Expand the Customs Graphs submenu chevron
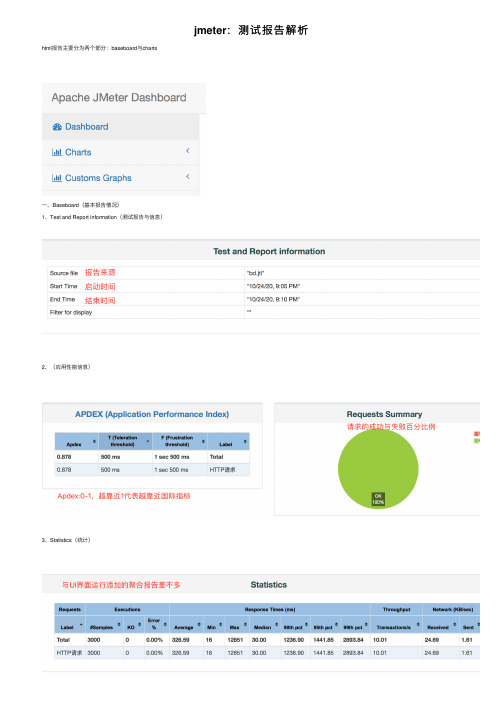504x713 pixels. 187,176
